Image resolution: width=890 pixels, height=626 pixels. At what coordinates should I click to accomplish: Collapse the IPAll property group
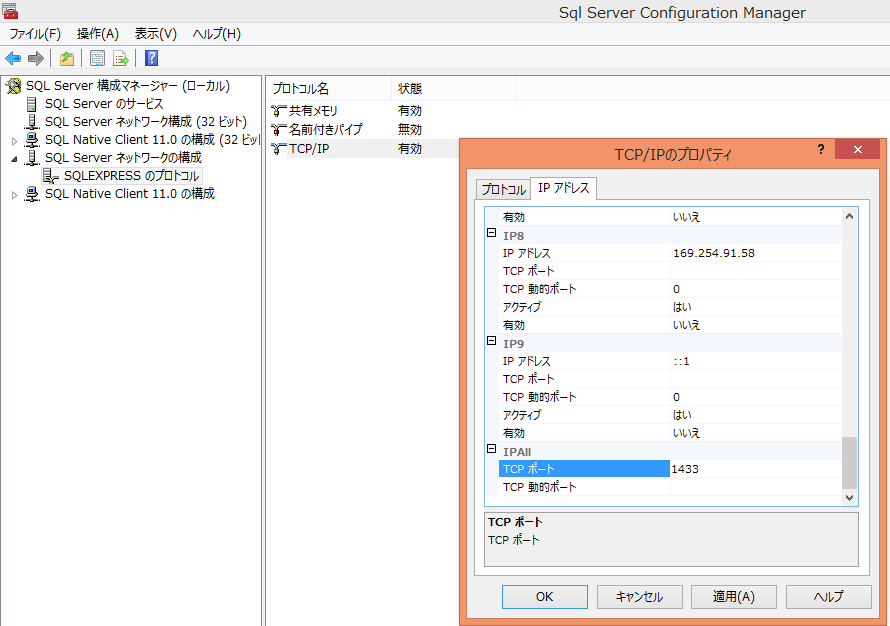point(492,448)
